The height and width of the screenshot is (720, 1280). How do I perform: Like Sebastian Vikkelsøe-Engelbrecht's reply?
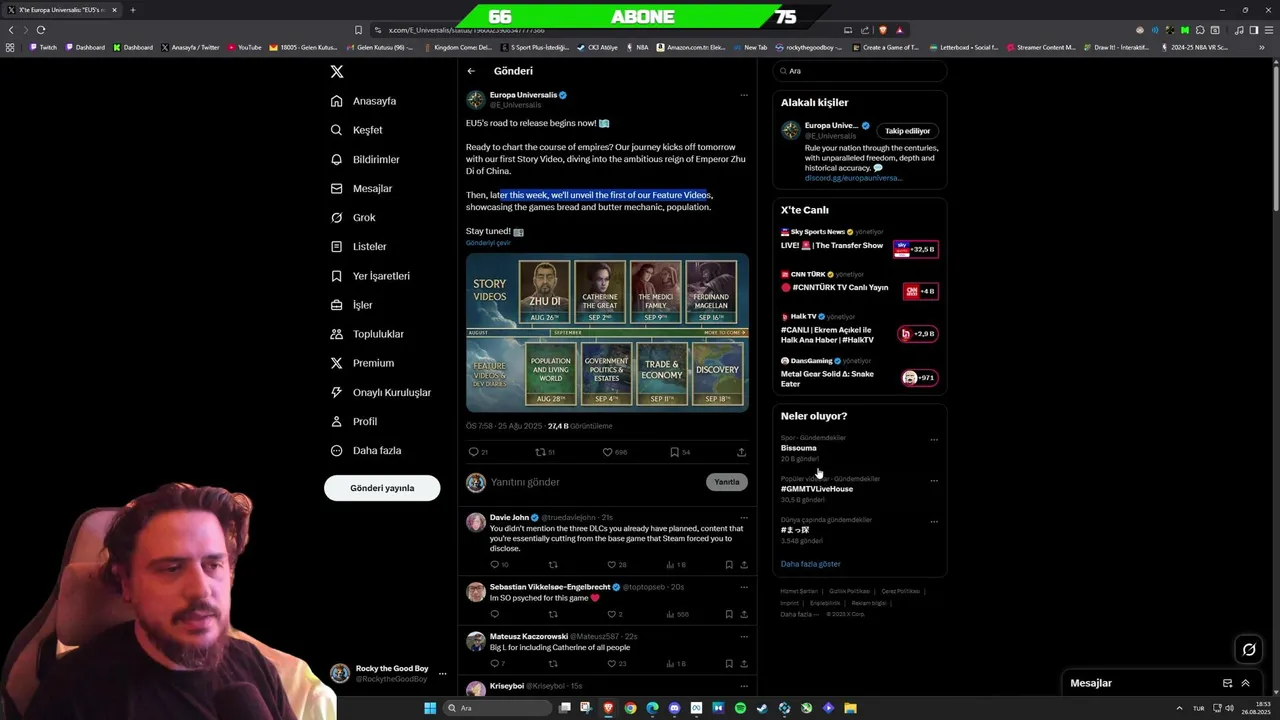click(612, 614)
